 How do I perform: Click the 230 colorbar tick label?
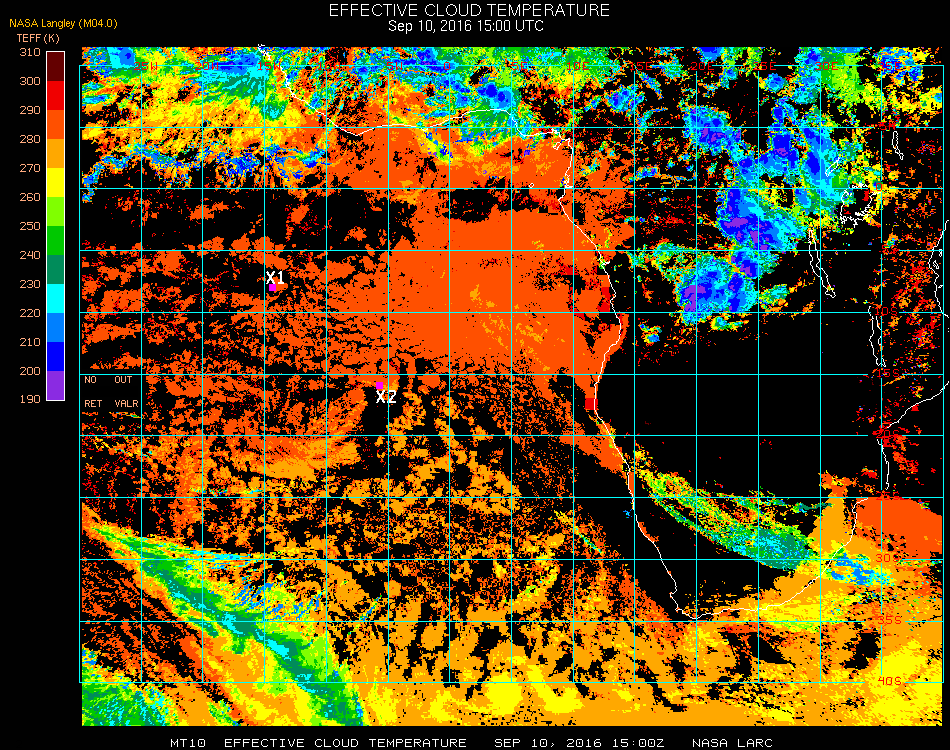[x=30, y=284]
